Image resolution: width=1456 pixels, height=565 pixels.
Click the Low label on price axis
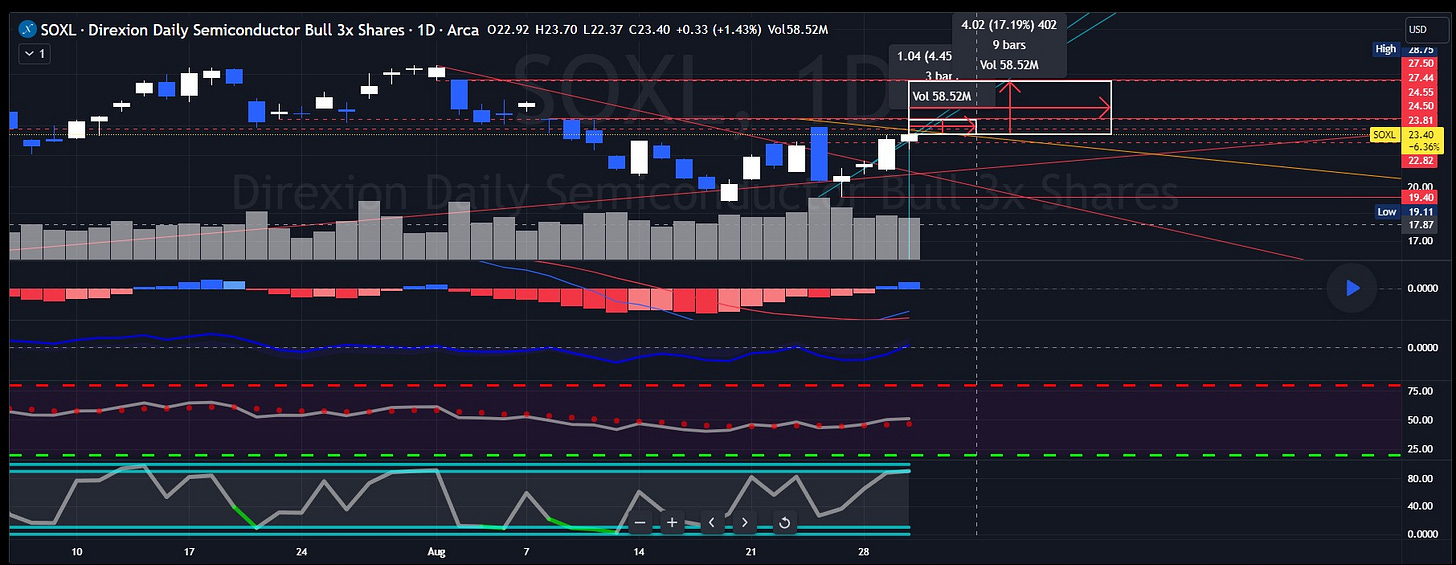[1386, 212]
